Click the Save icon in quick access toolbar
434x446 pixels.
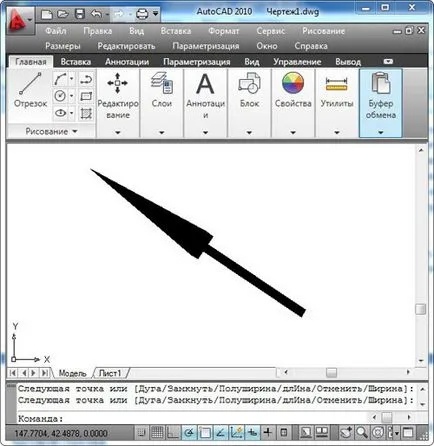tap(79, 14)
